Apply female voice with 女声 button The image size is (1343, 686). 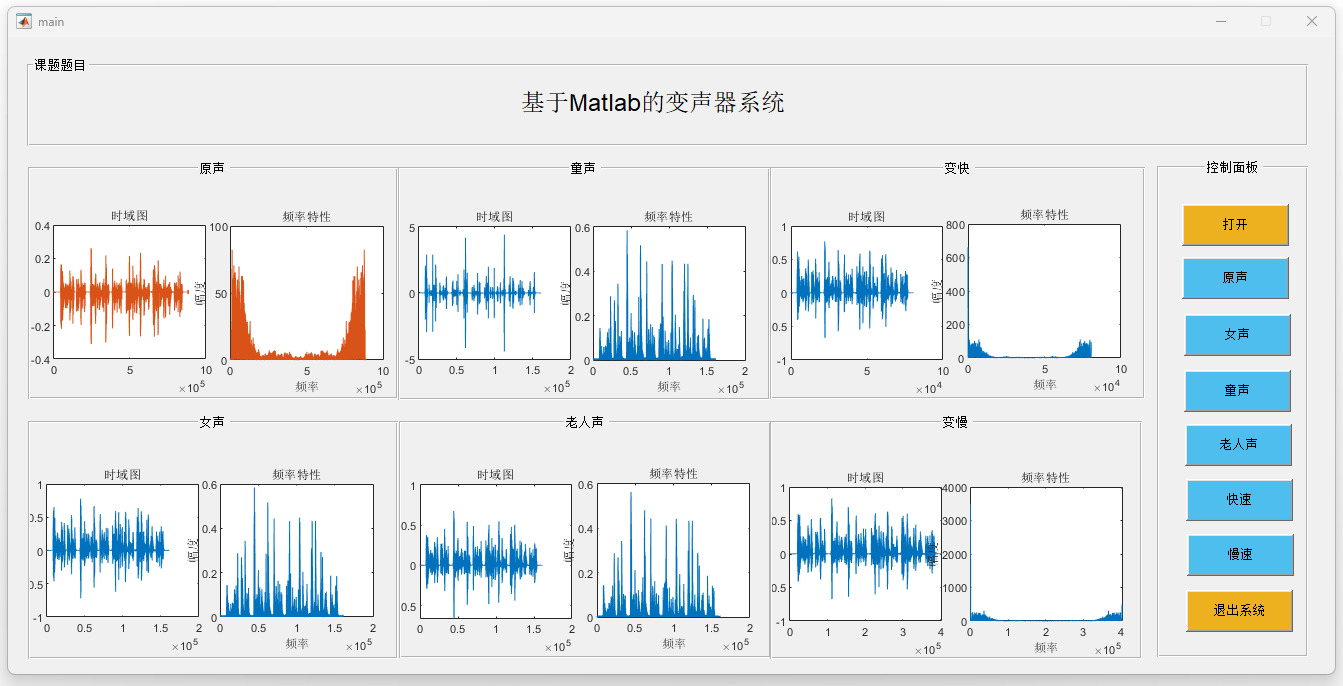tap(1237, 335)
